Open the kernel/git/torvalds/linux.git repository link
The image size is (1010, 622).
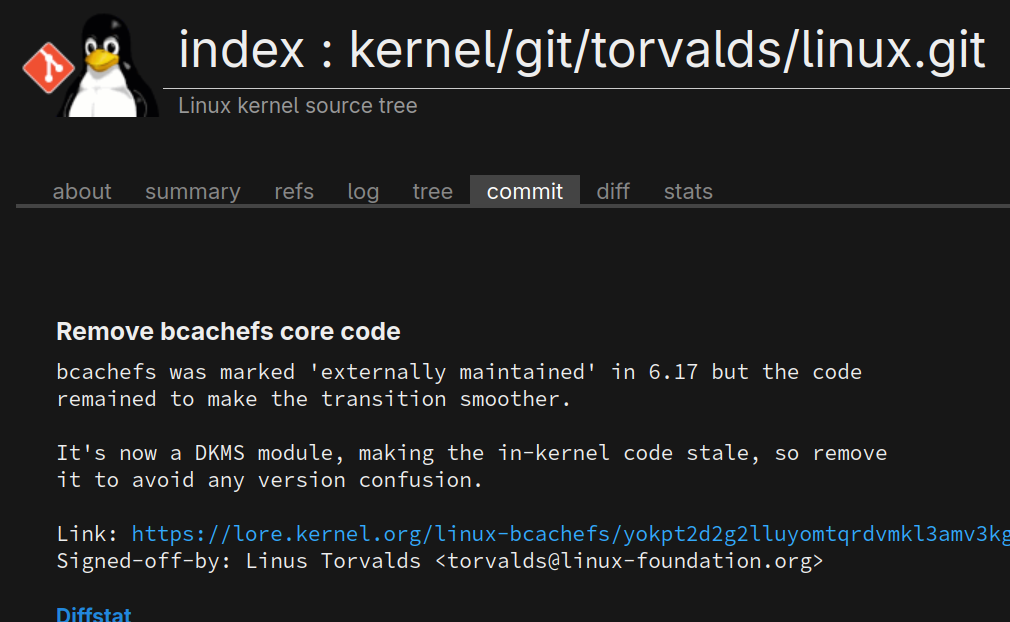click(x=667, y=50)
